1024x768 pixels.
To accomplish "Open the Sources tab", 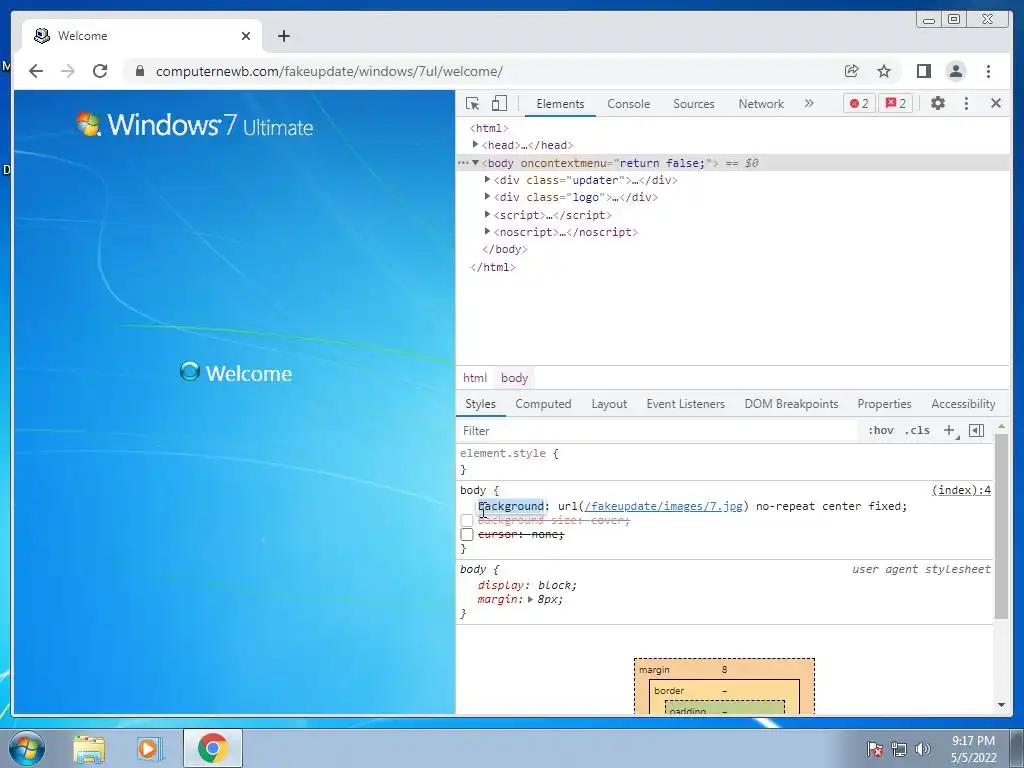I will coord(694,103).
